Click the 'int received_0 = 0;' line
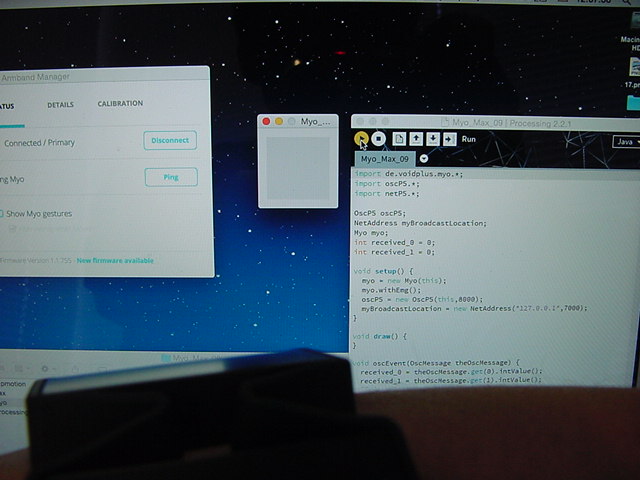 394,242
